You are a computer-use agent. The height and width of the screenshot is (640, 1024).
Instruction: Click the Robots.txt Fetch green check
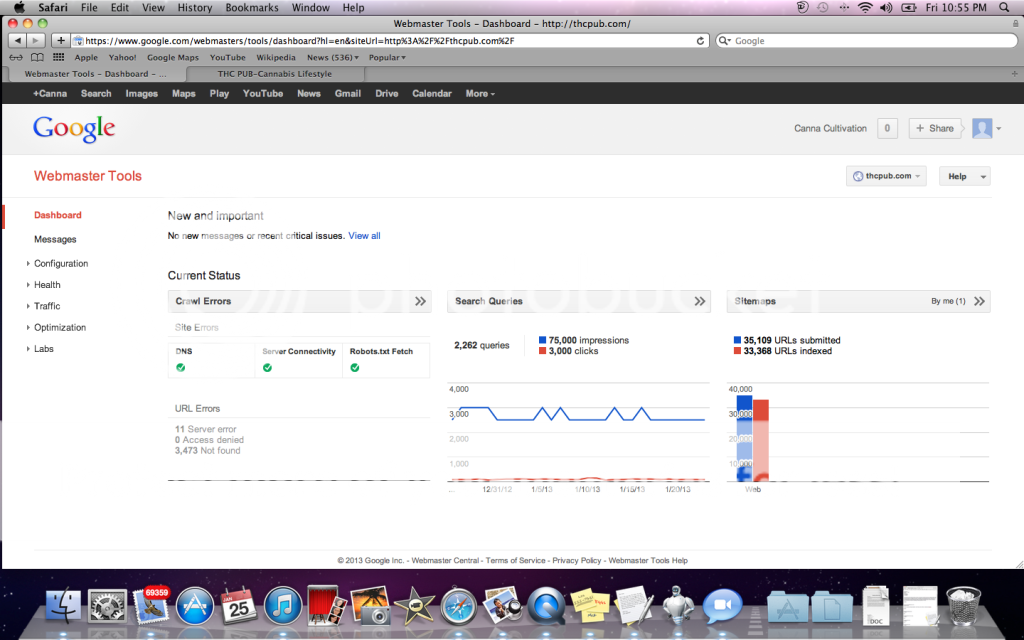pos(355,368)
